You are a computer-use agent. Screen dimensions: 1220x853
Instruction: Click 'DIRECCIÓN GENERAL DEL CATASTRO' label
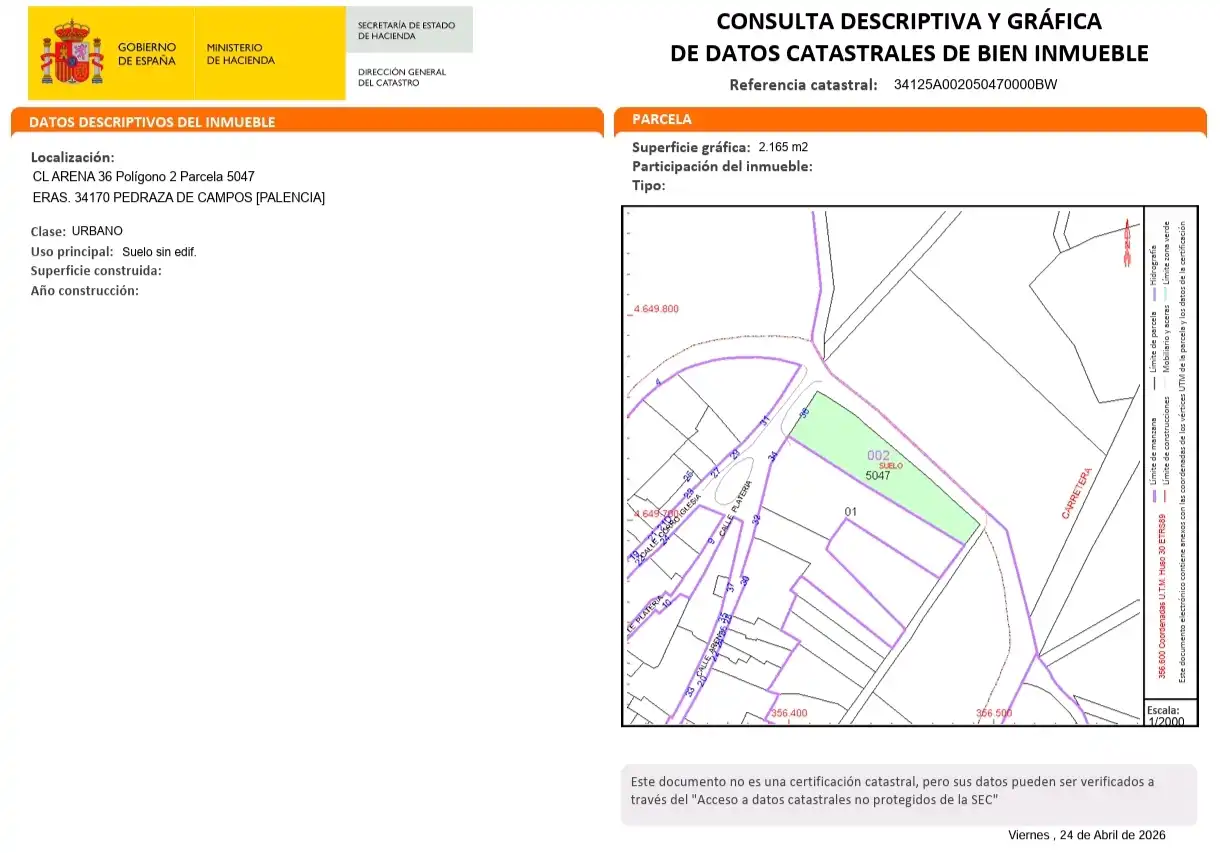pos(402,77)
